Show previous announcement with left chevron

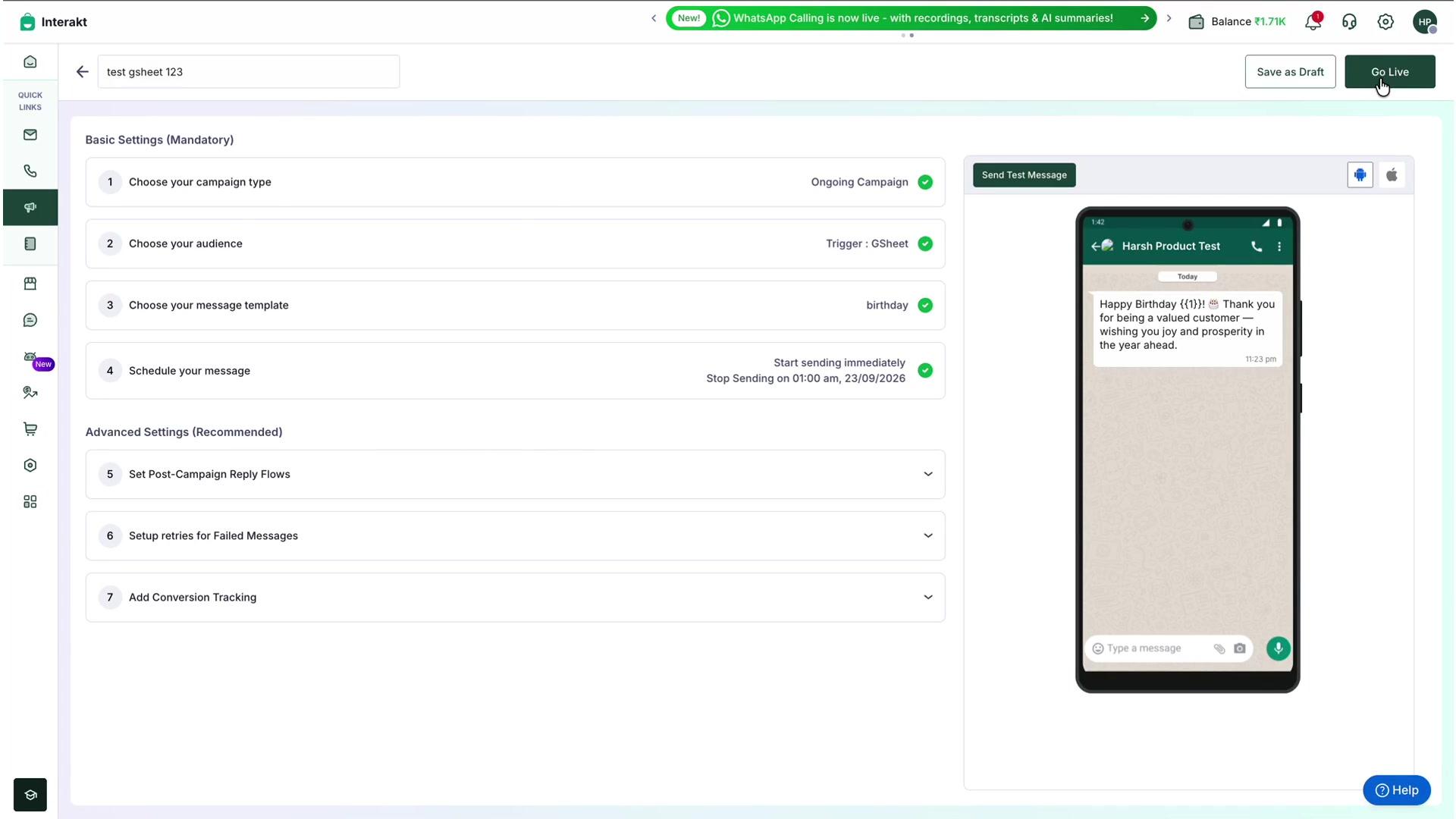point(654,18)
